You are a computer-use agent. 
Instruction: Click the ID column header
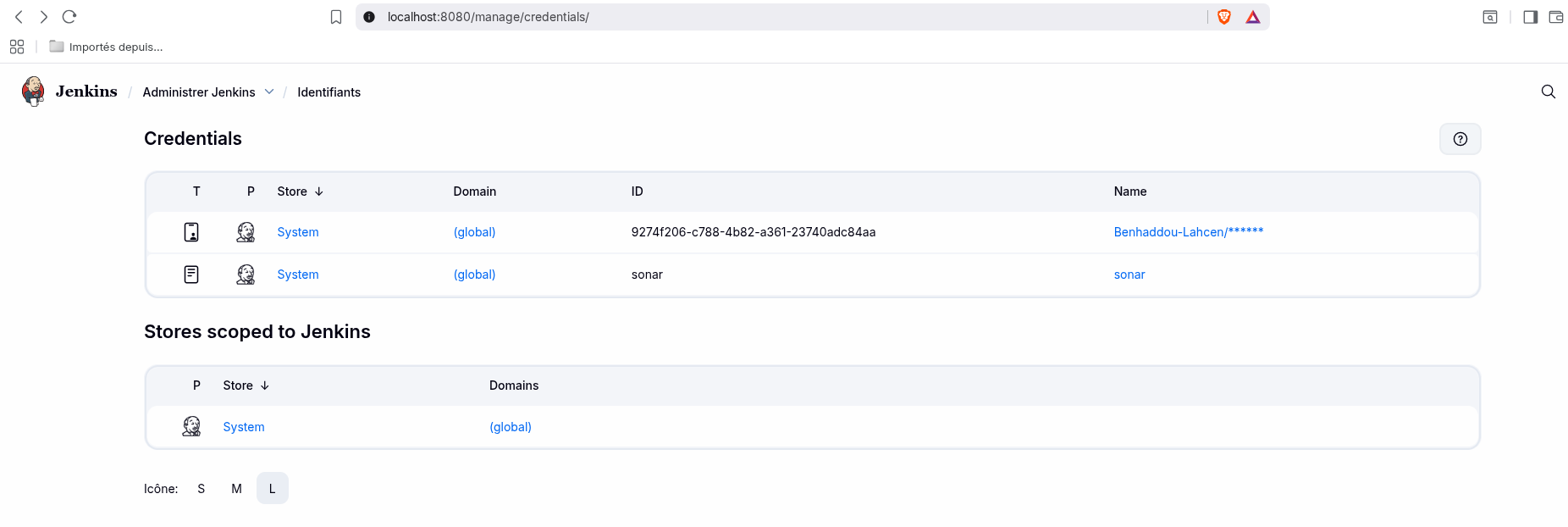[x=638, y=191]
